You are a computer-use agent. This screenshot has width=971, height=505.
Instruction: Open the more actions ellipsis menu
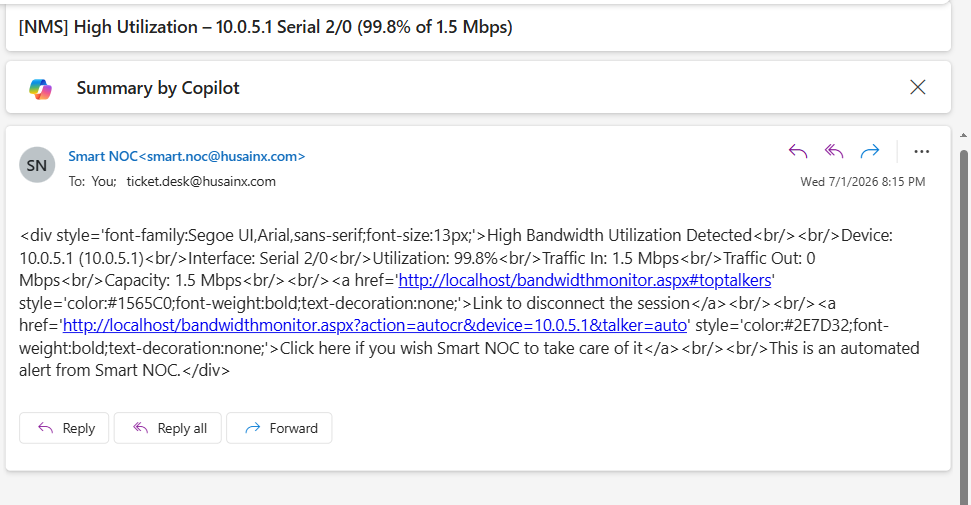click(921, 152)
